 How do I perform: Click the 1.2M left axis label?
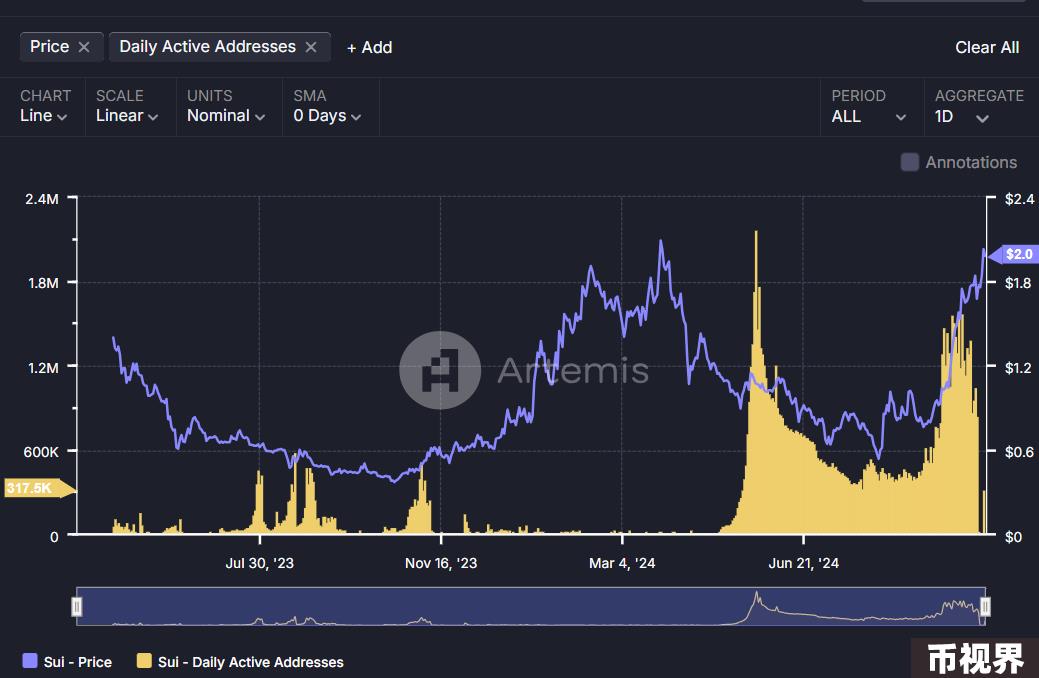click(x=43, y=368)
